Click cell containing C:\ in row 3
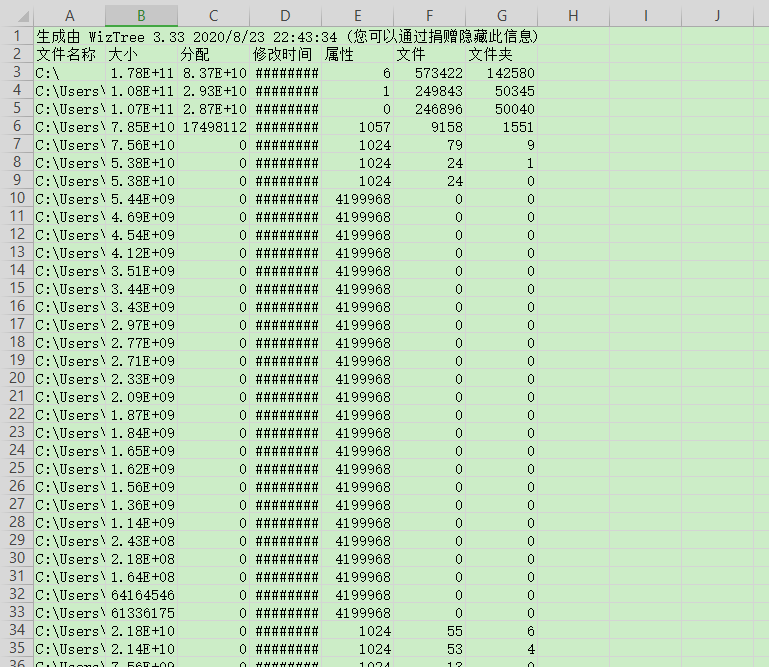Viewport: 769px width, 667px height. click(70, 73)
